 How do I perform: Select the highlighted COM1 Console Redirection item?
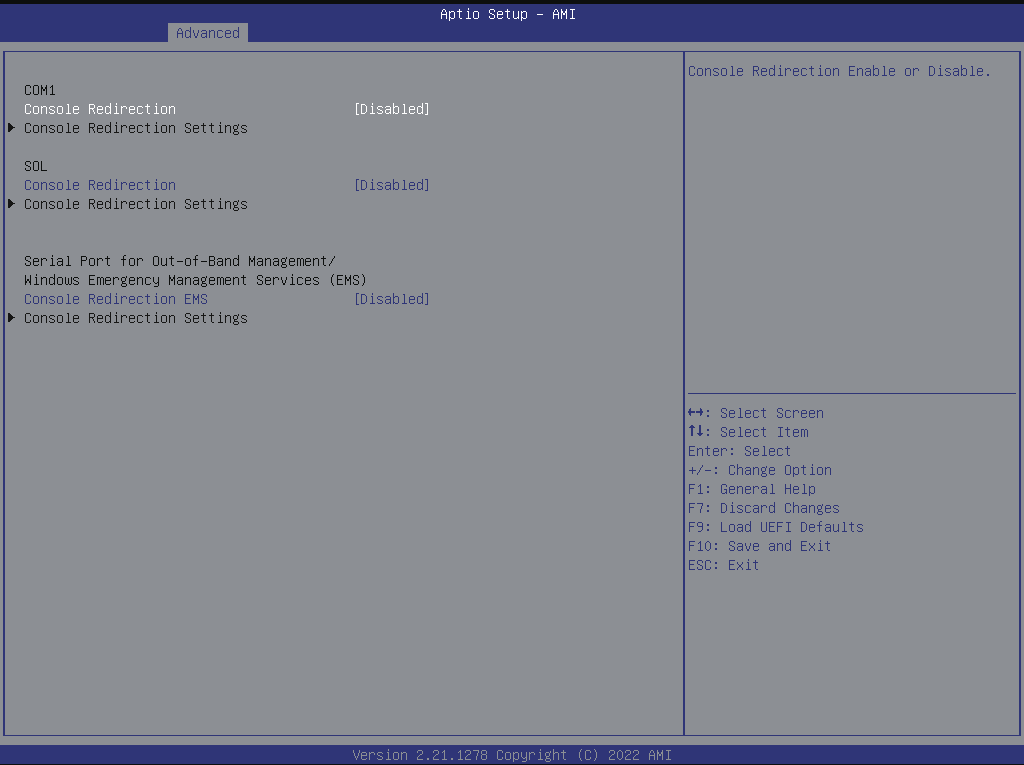point(100,109)
